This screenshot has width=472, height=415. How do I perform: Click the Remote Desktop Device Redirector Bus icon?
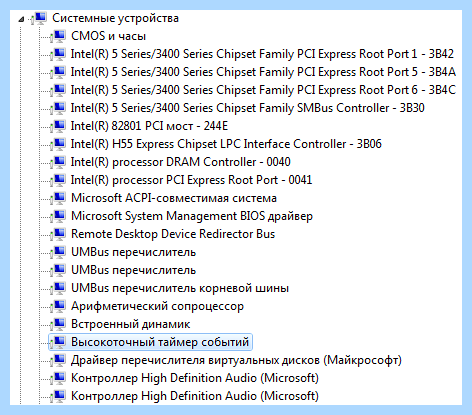click(x=58, y=234)
